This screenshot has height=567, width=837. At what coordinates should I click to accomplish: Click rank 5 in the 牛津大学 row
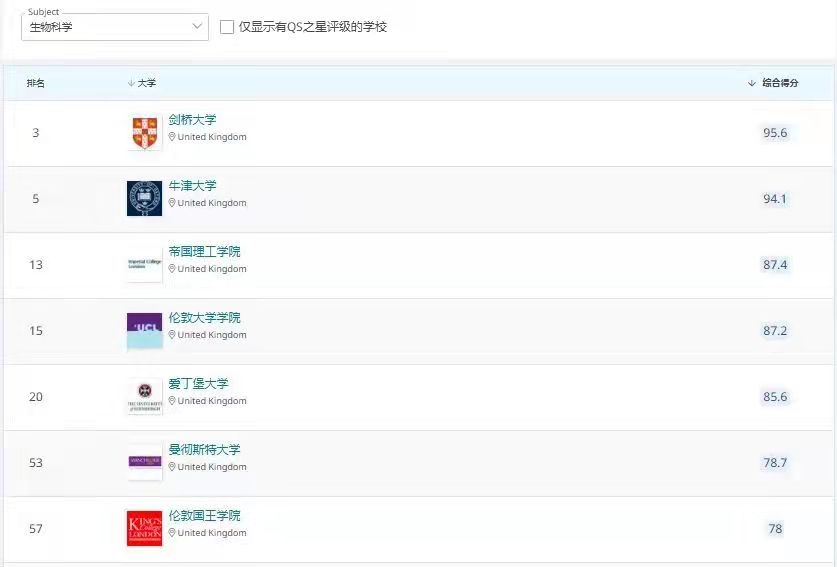(36, 199)
